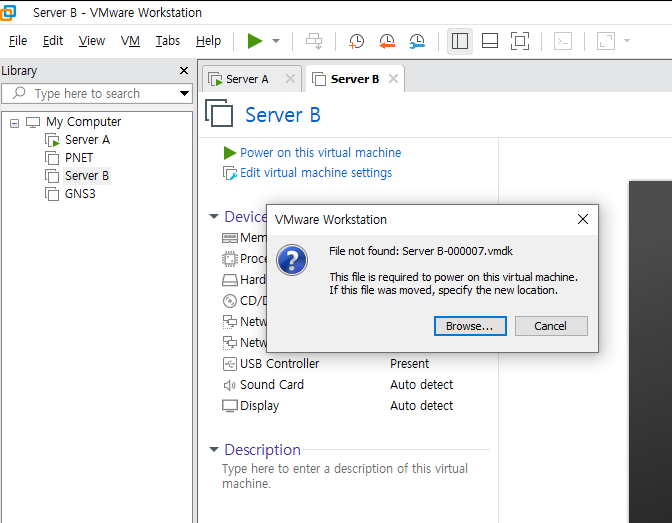Screen dimensions: 672x523
Task: Click the first Network Adapter icon
Action: (x=230, y=322)
